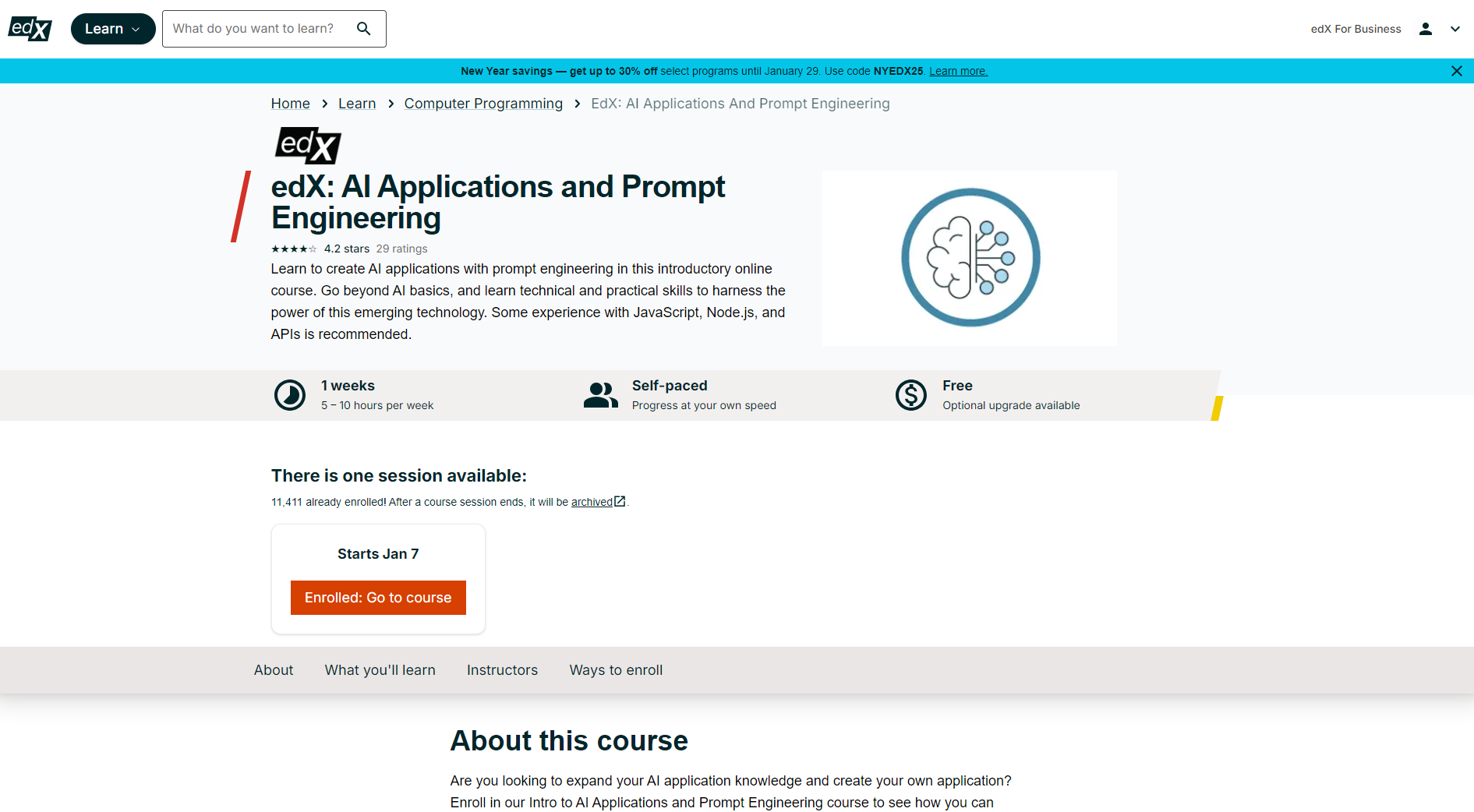Click the '4.2 stars' text
The image size is (1474, 812).
point(347,249)
